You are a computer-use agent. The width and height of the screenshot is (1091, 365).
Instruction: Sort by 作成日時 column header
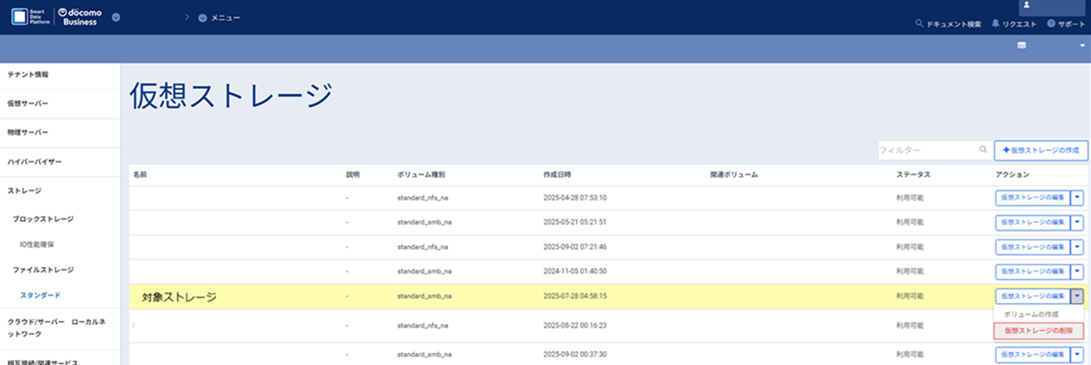pos(557,175)
